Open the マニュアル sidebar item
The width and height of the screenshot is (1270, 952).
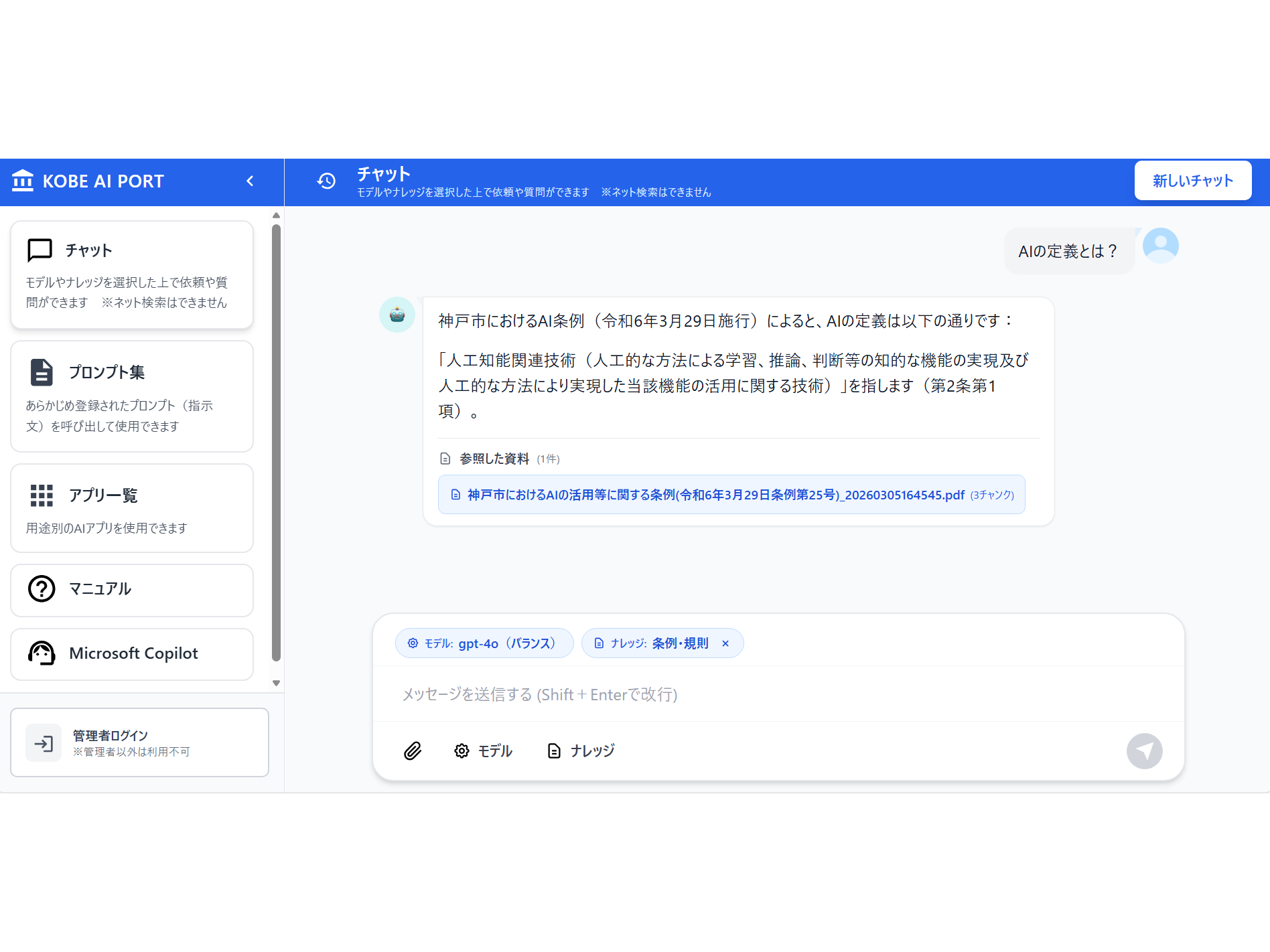pos(132,590)
